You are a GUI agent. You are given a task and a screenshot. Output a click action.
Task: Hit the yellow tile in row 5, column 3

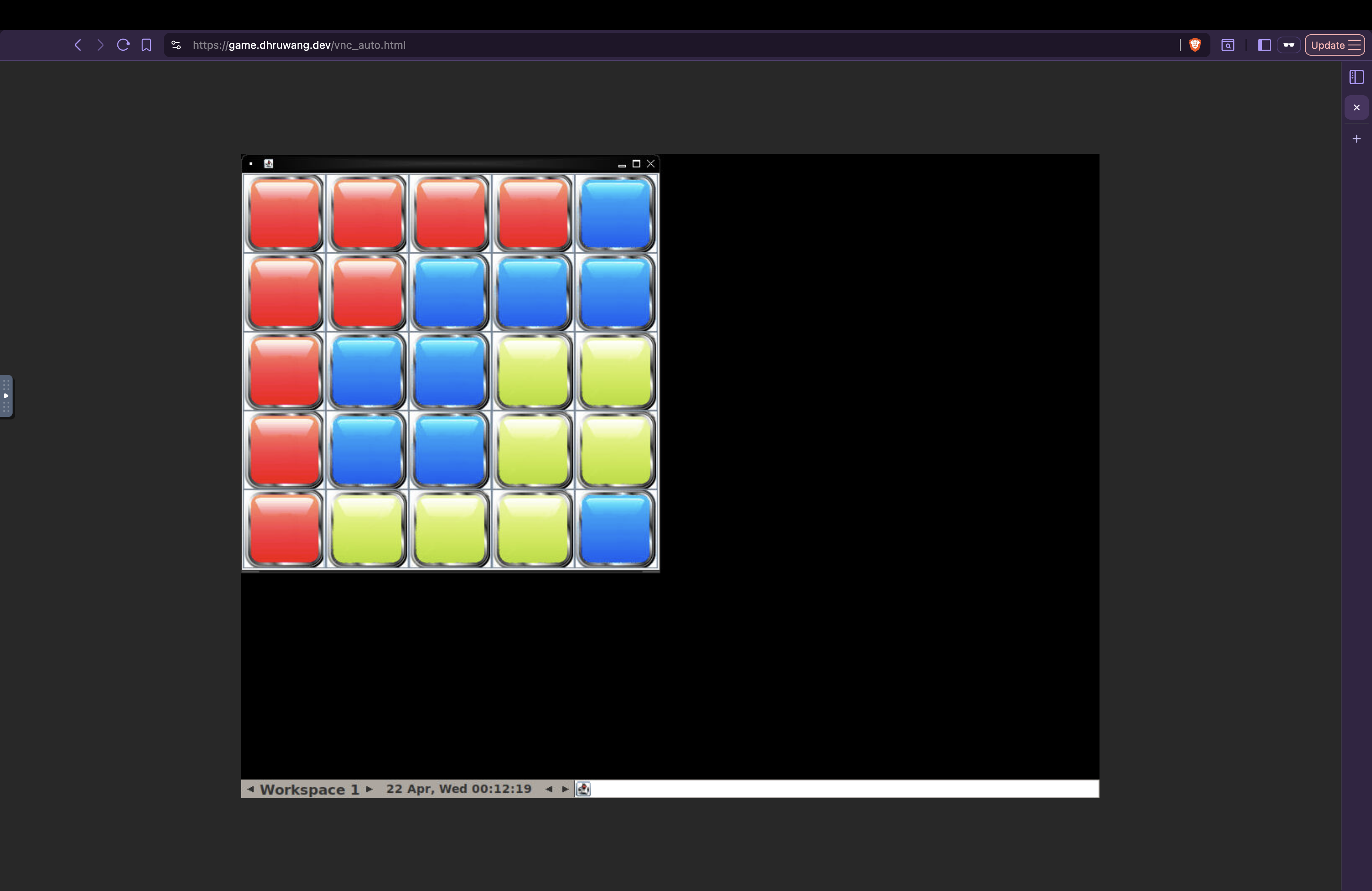point(450,530)
